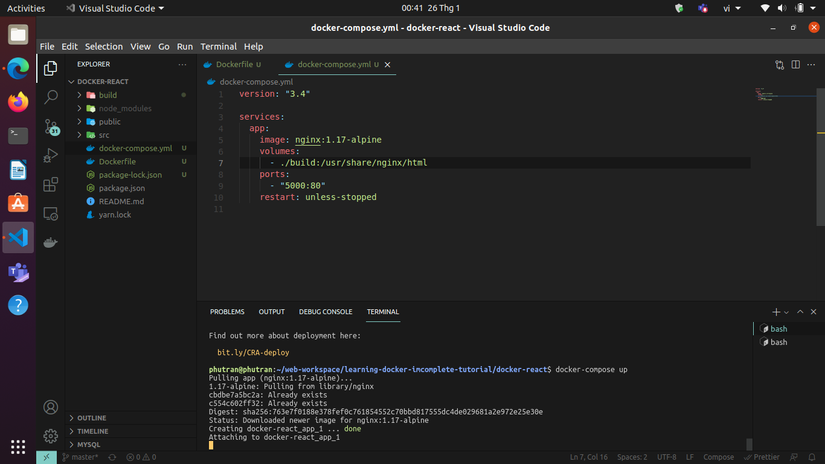The height and width of the screenshot is (464, 825).
Task: Expand the MYSQL section
Action: pos(130,445)
